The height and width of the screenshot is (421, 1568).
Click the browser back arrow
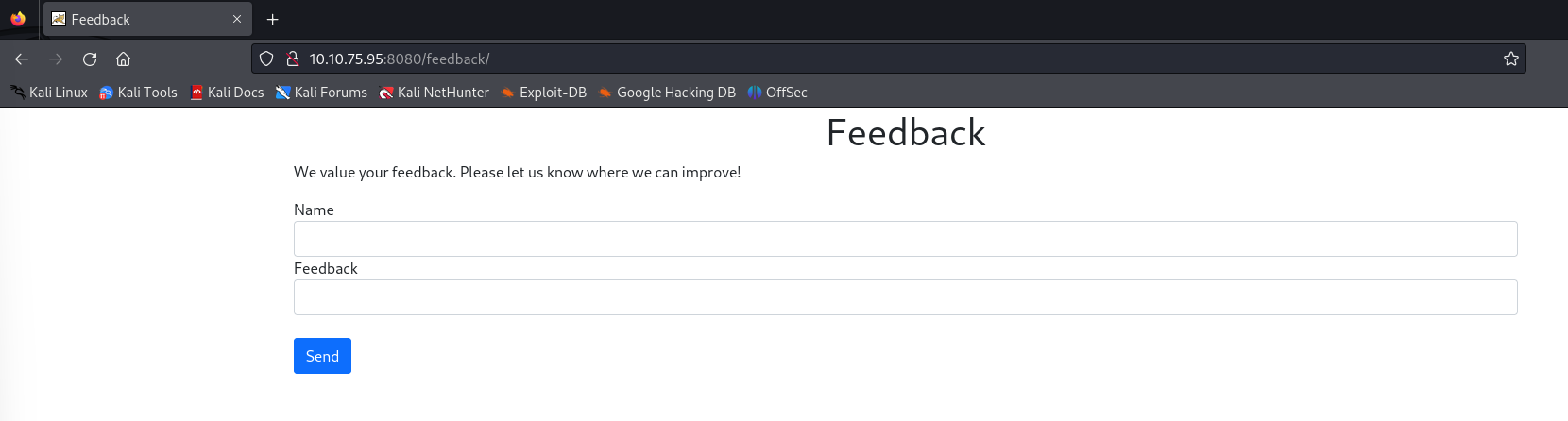[x=22, y=59]
